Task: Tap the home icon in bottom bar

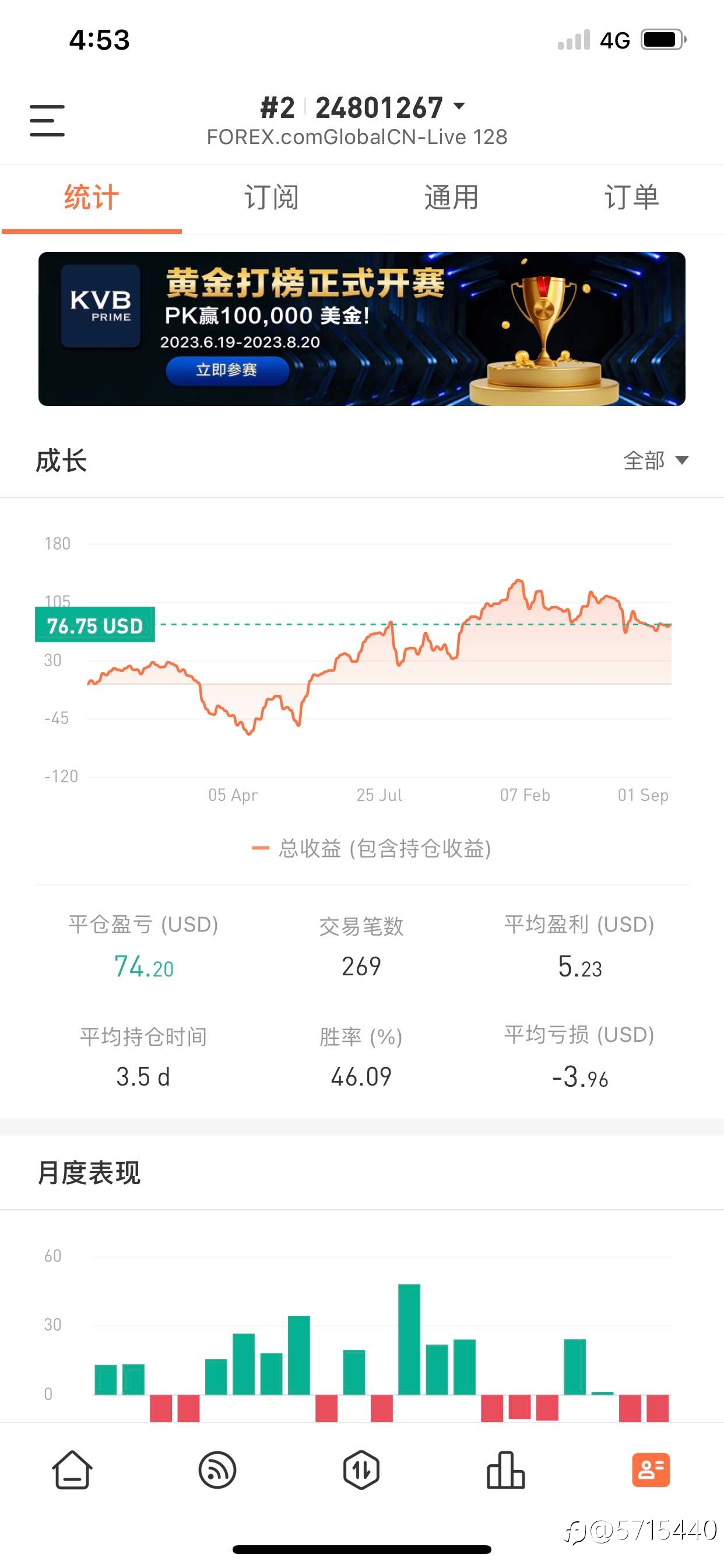Action: click(x=72, y=1469)
